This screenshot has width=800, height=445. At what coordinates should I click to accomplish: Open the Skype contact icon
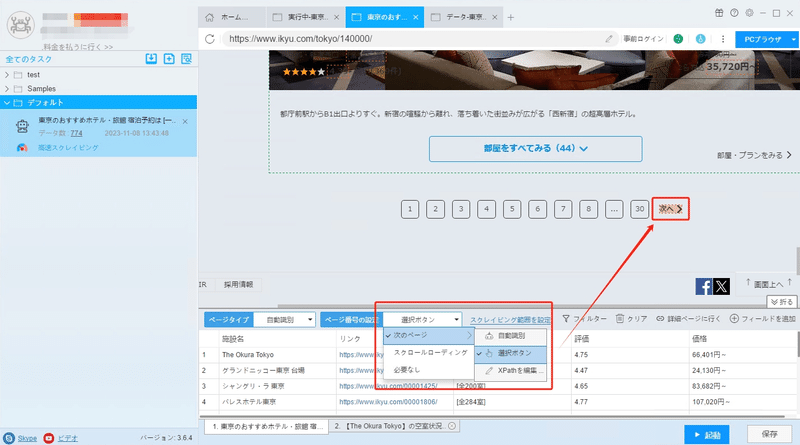tap(9, 438)
